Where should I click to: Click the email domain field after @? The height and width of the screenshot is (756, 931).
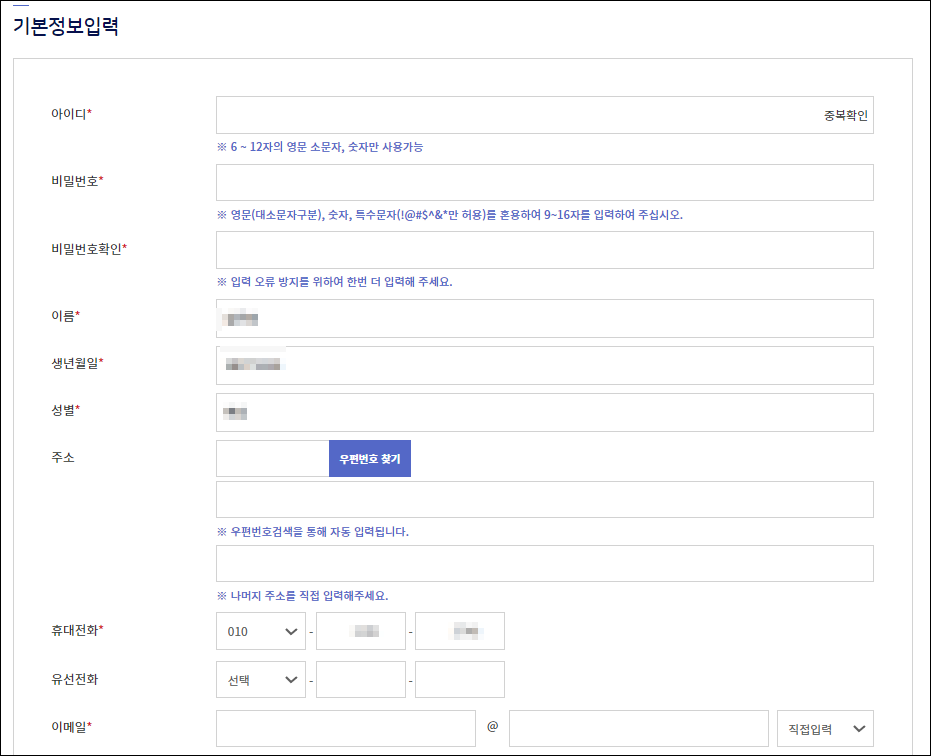pyautogui.click(x=637, y=728)
